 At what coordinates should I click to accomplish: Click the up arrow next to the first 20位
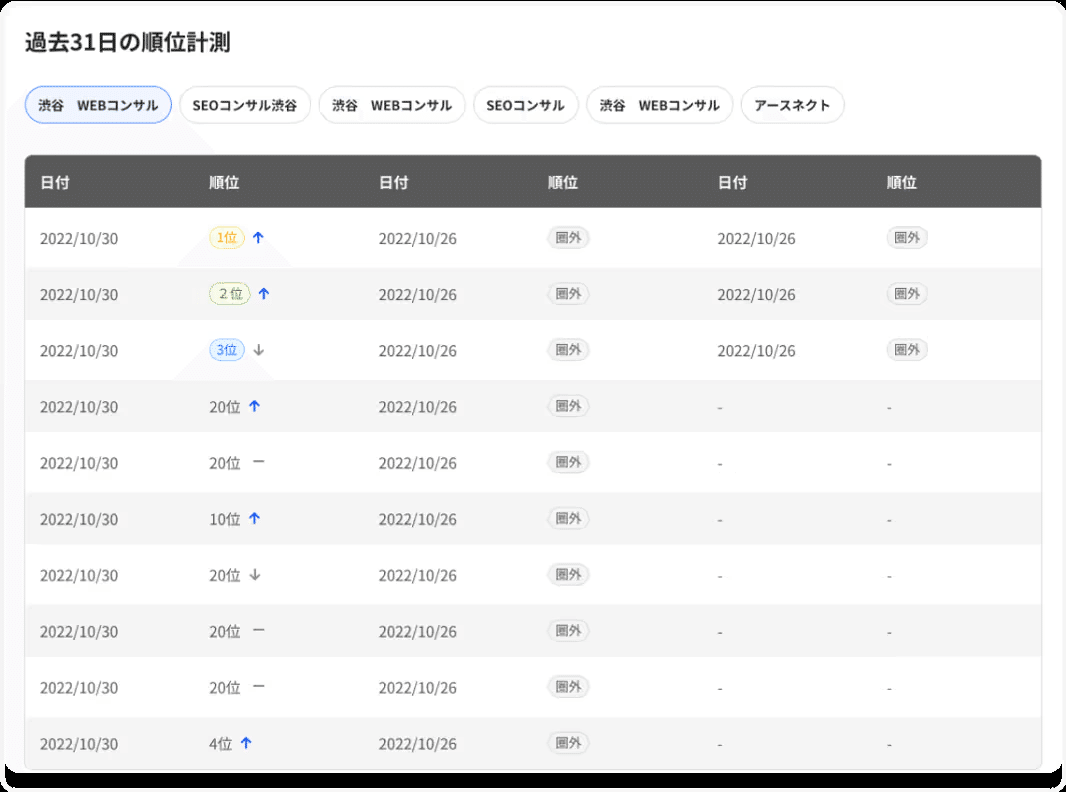[x=256, y=407]
